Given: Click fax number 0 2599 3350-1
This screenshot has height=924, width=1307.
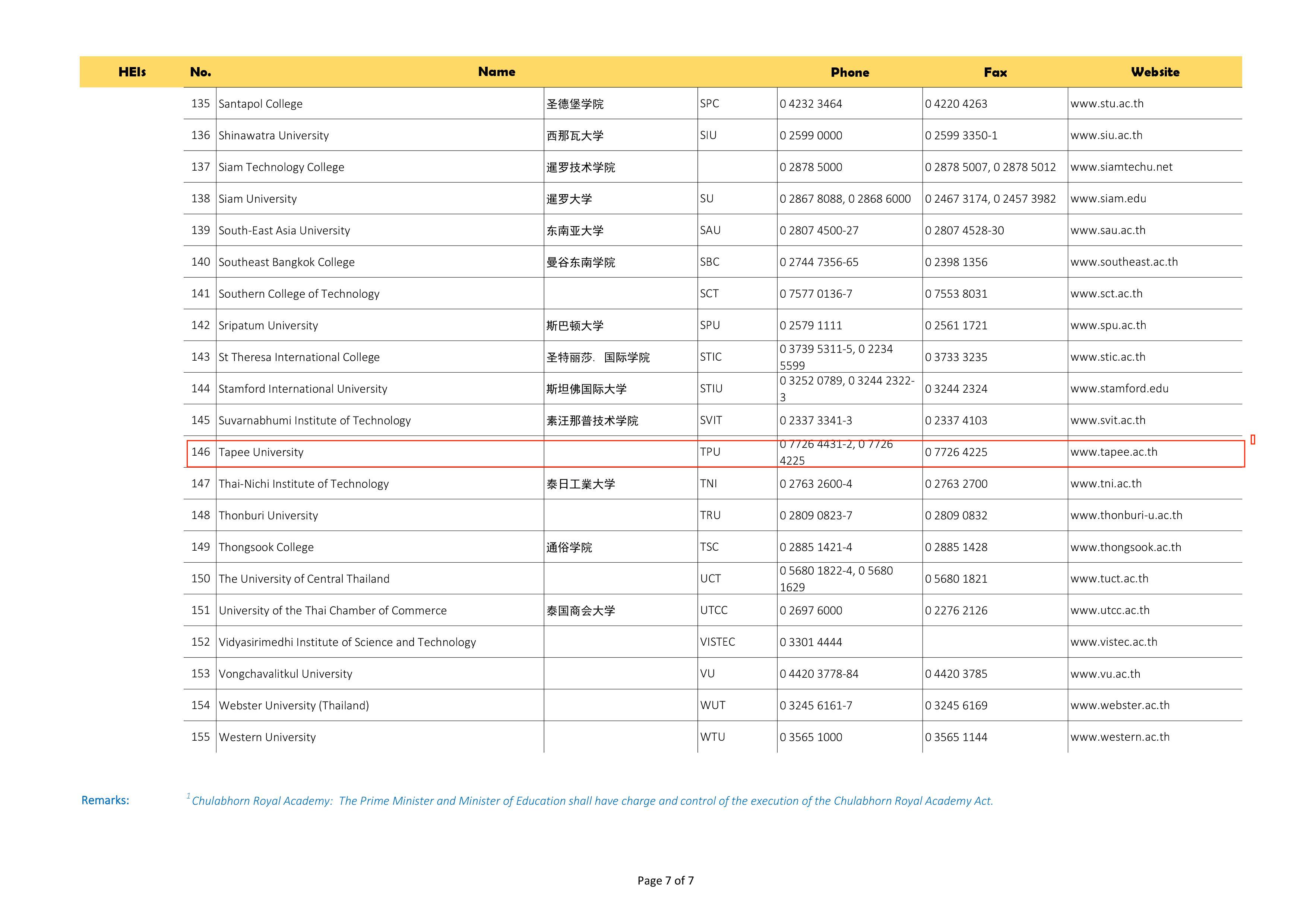Looking at the screenshot, I should point(961,136).
